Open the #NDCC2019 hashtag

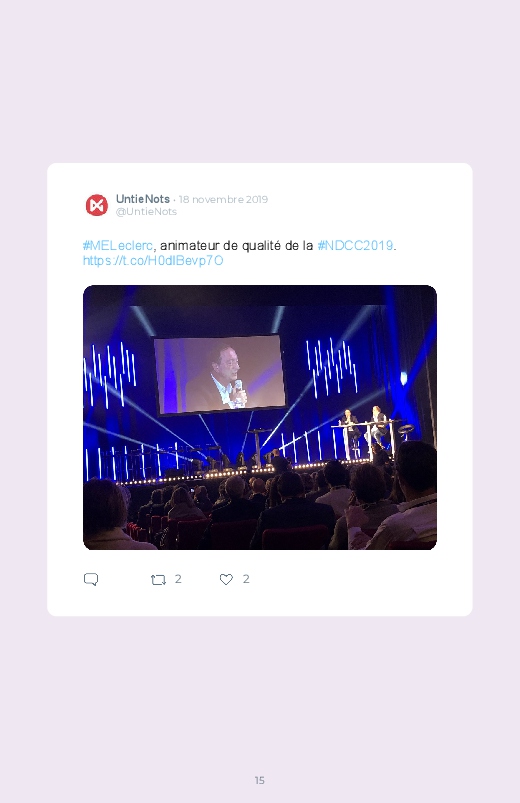tap(356, 246)
